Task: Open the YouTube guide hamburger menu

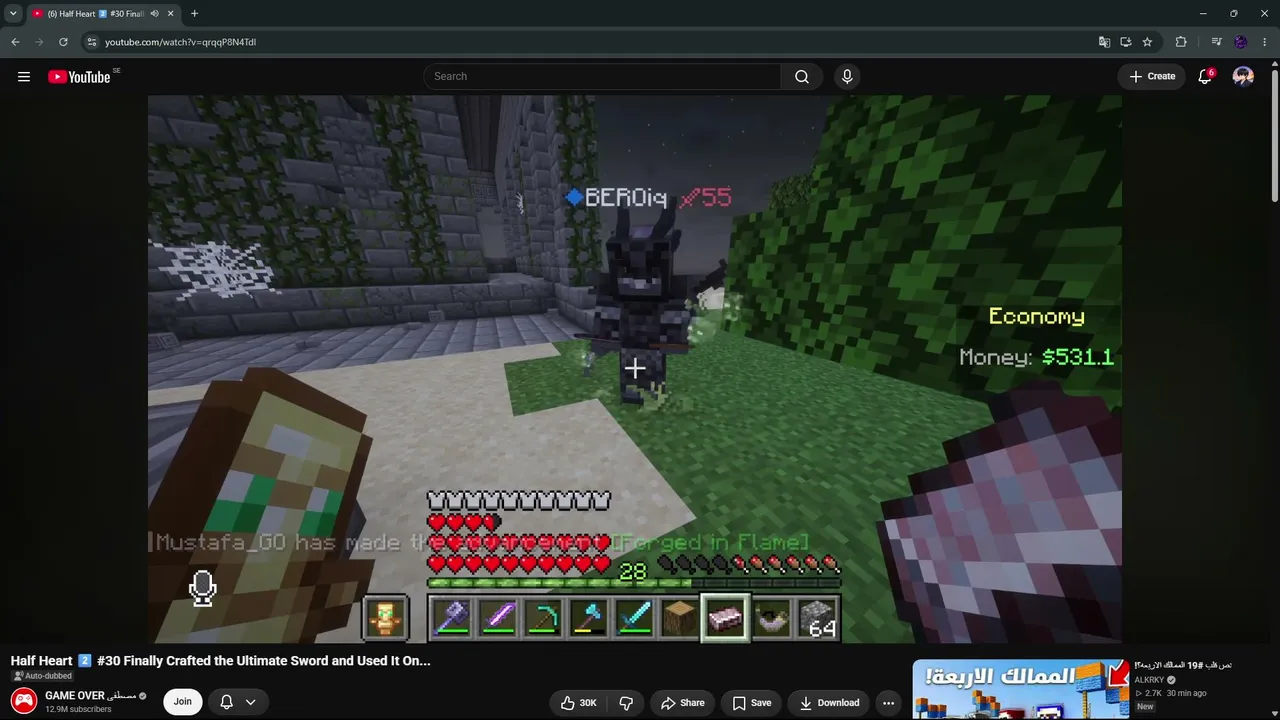Action: [24, 77]
